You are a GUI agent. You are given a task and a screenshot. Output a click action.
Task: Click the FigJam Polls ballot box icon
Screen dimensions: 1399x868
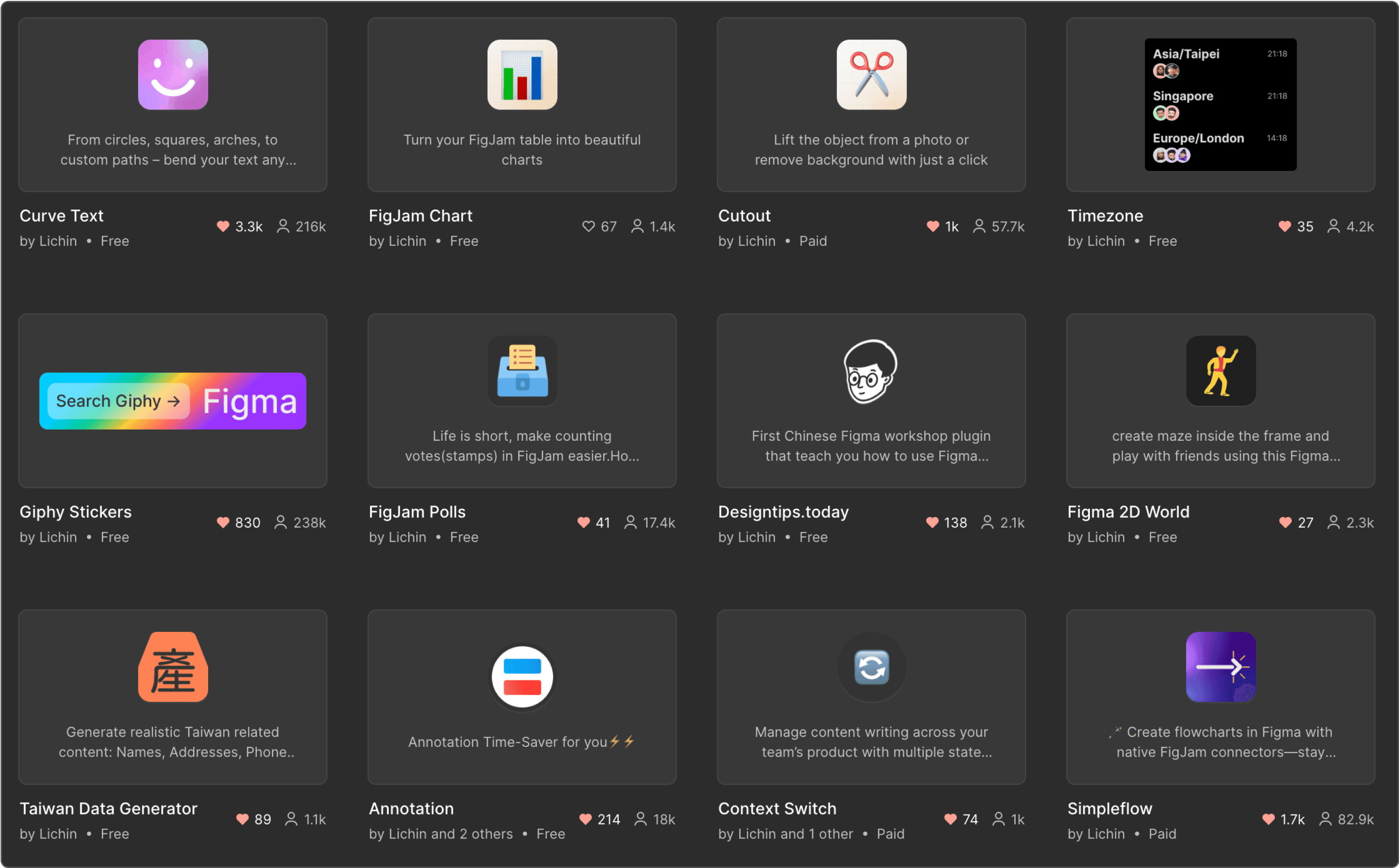click(x=522, y=371)
